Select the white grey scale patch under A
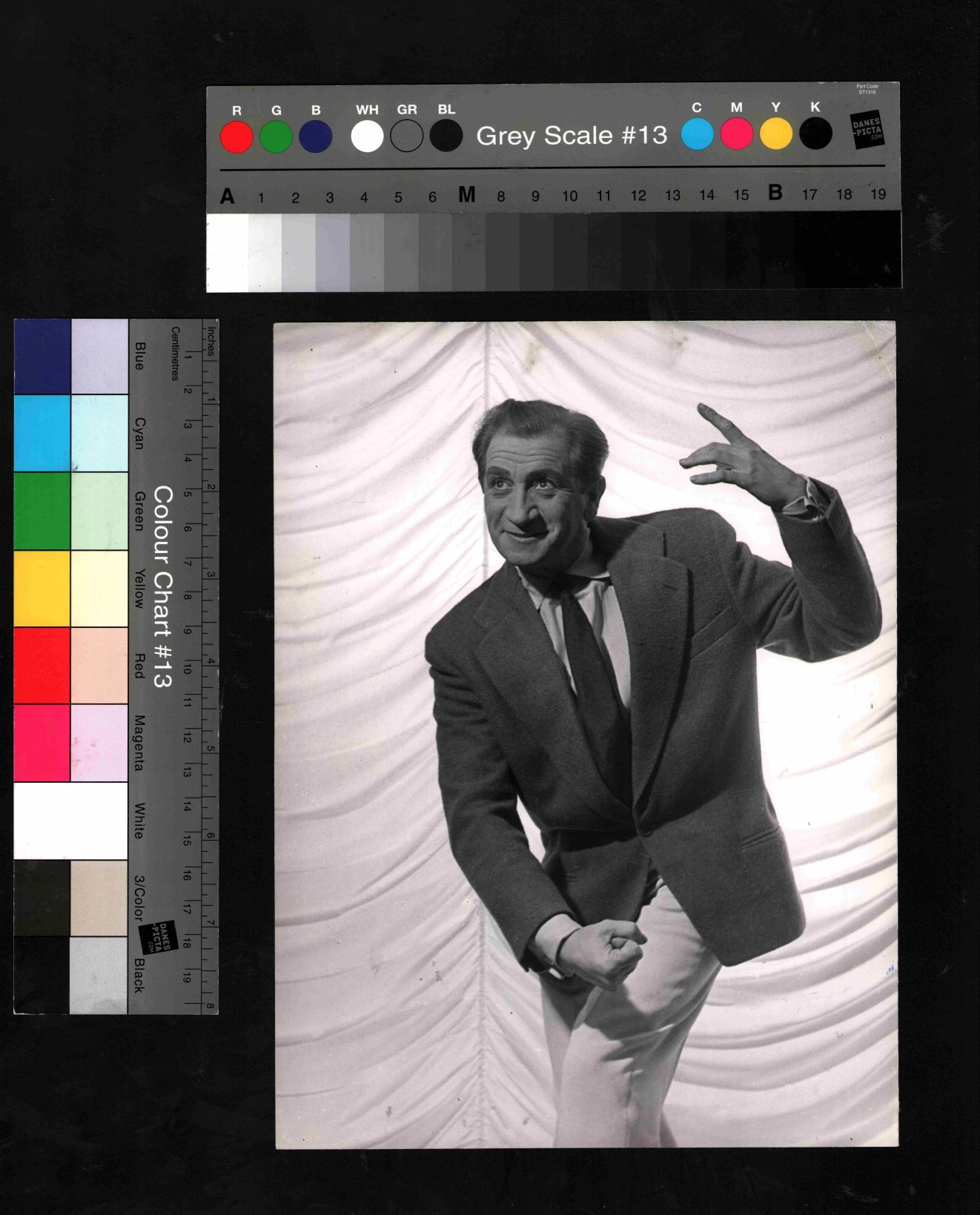This screenshot has width=980, height=1215. tap(228, 252)
